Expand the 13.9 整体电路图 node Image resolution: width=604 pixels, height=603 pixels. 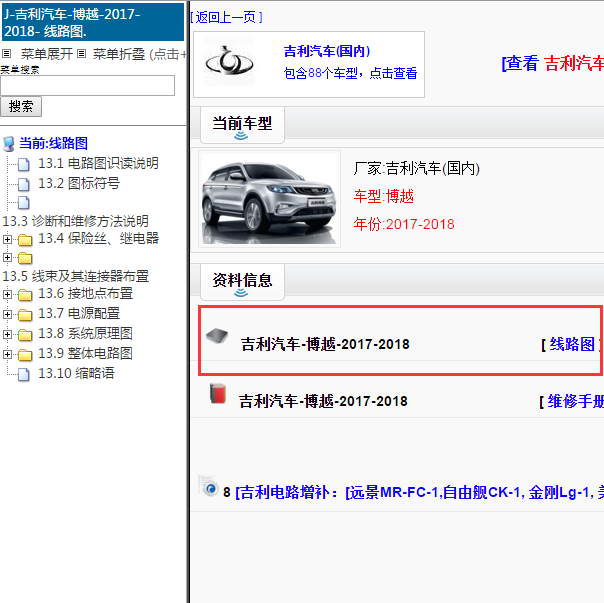point(7,354)
